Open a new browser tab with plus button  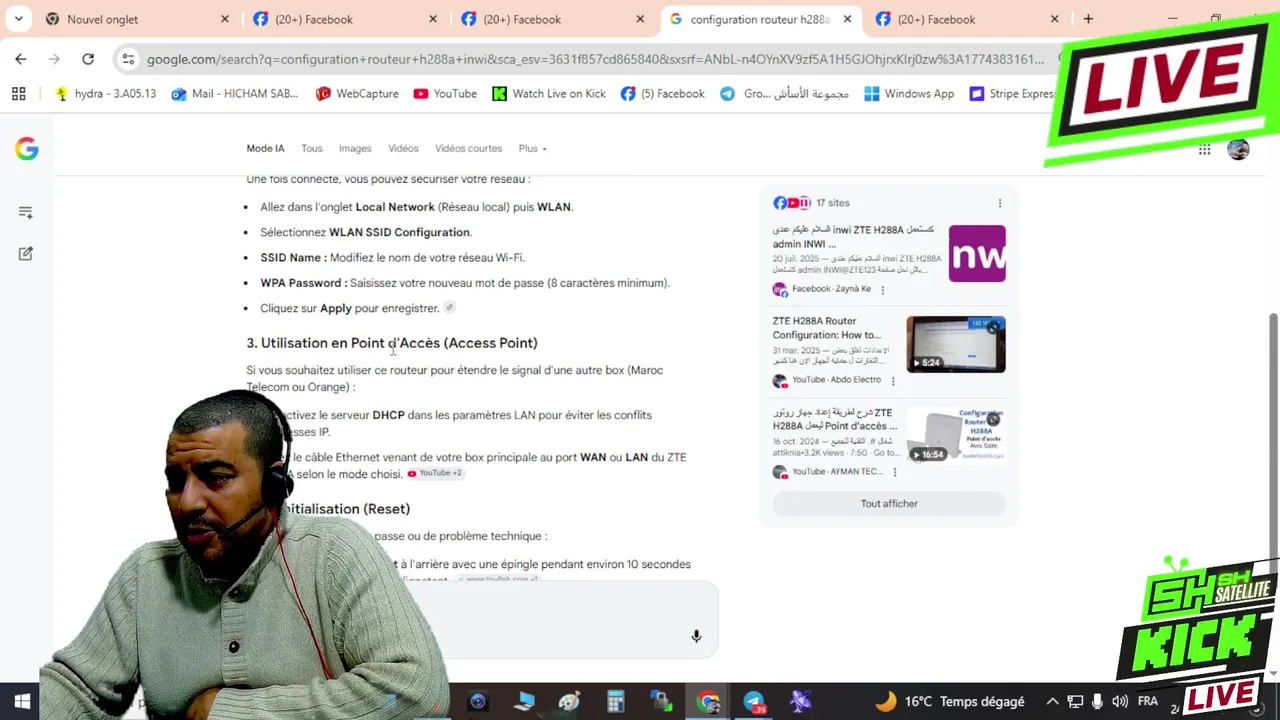pyautogui.click(x=1088, y=19)
